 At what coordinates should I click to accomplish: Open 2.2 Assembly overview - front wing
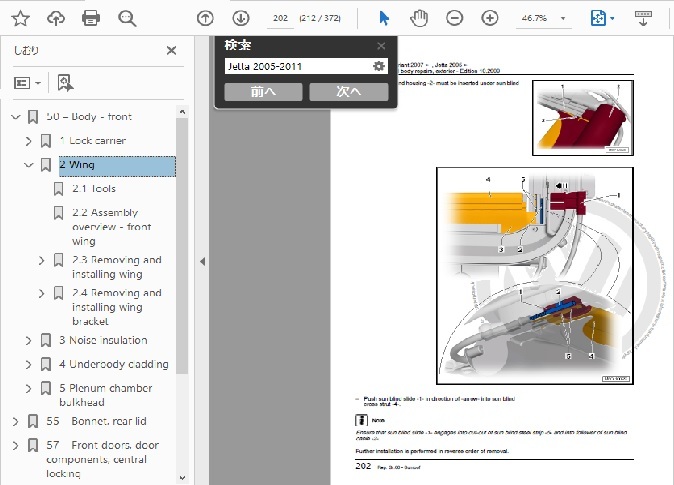tap(112, 227)
